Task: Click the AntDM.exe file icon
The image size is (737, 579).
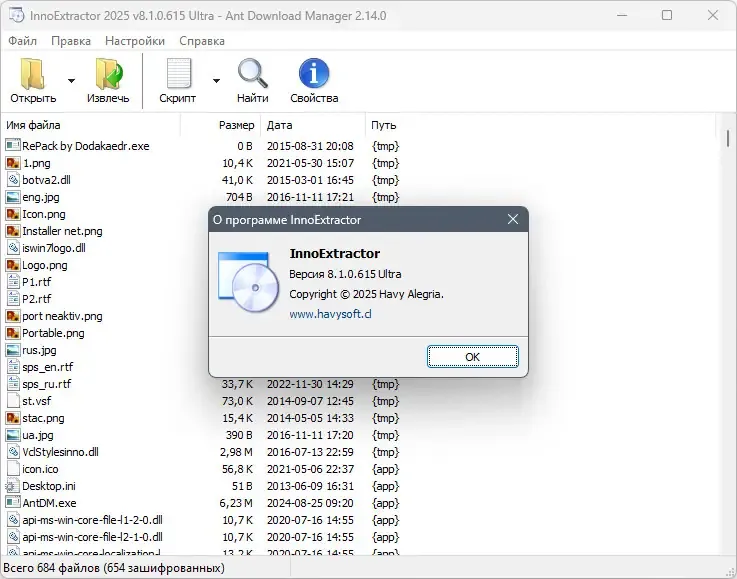Action: click(x=13, y=503)
